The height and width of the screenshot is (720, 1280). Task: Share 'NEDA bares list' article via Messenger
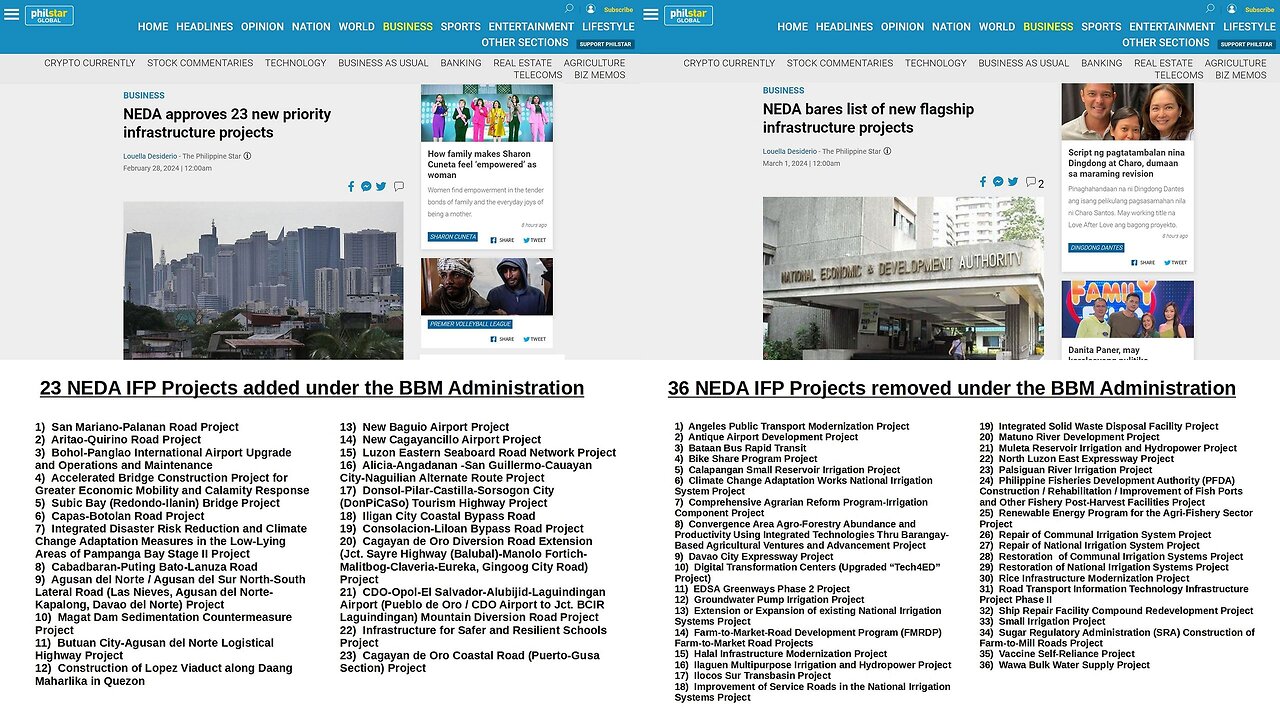998,182
